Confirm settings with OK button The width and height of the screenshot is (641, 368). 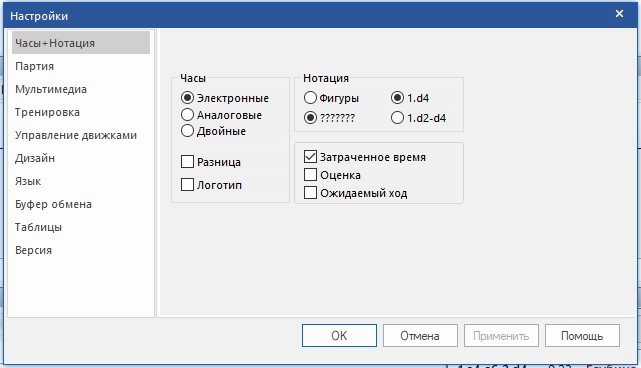point(339,336)
